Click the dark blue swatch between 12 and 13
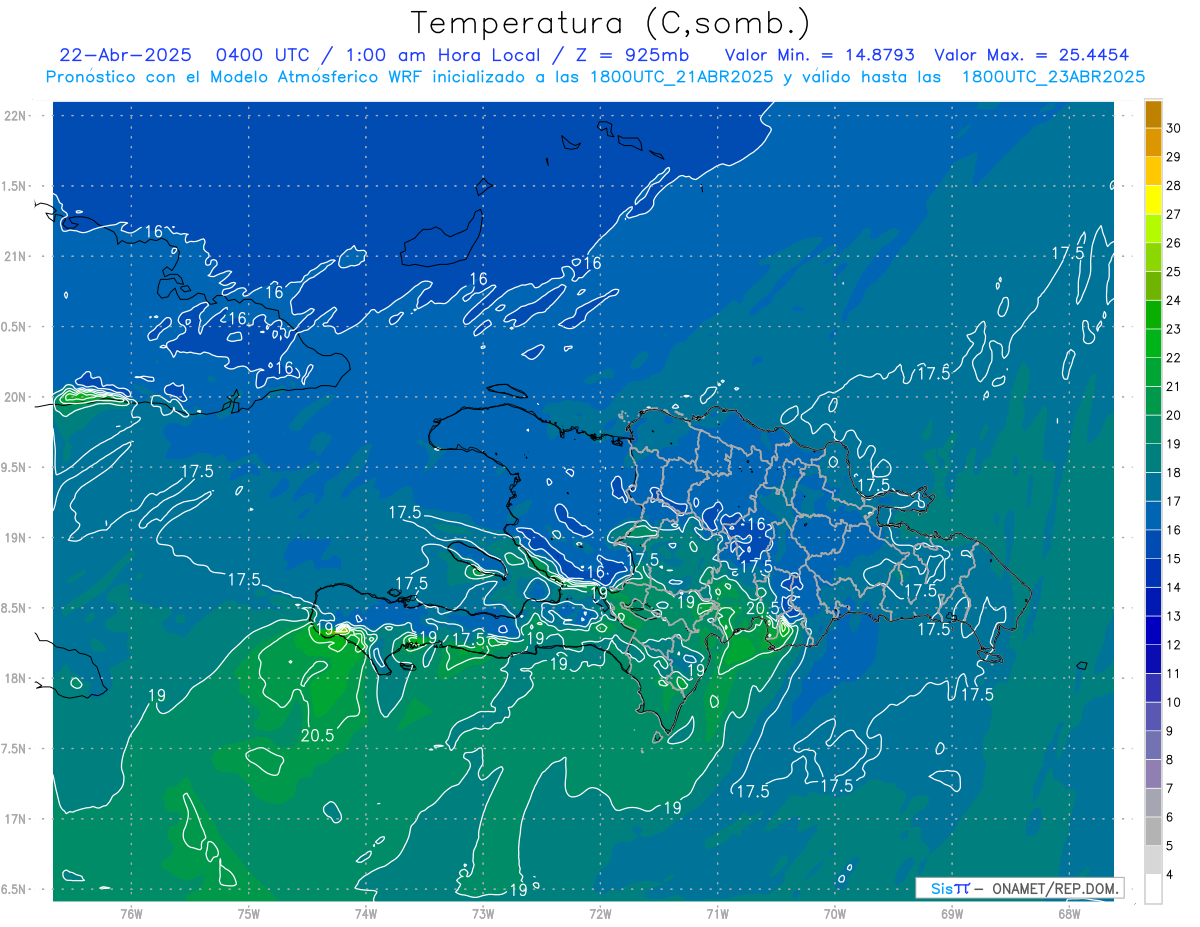This screenshot has width=1200, height=927. click(1153, 631)
